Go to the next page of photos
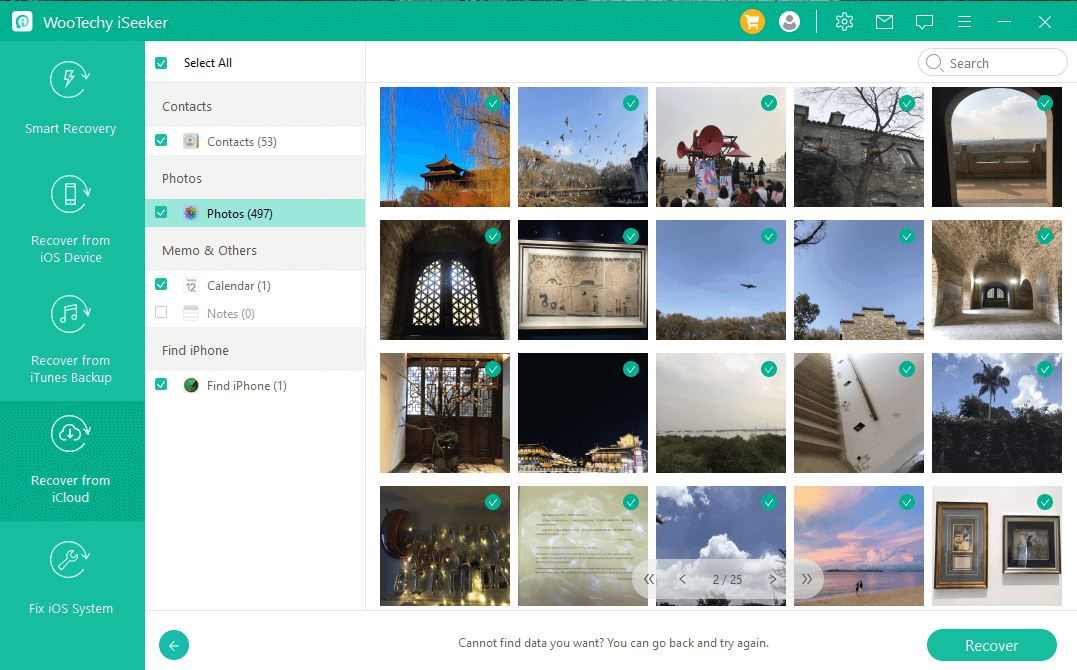1077x670 pixels. (x=772, y=579)
